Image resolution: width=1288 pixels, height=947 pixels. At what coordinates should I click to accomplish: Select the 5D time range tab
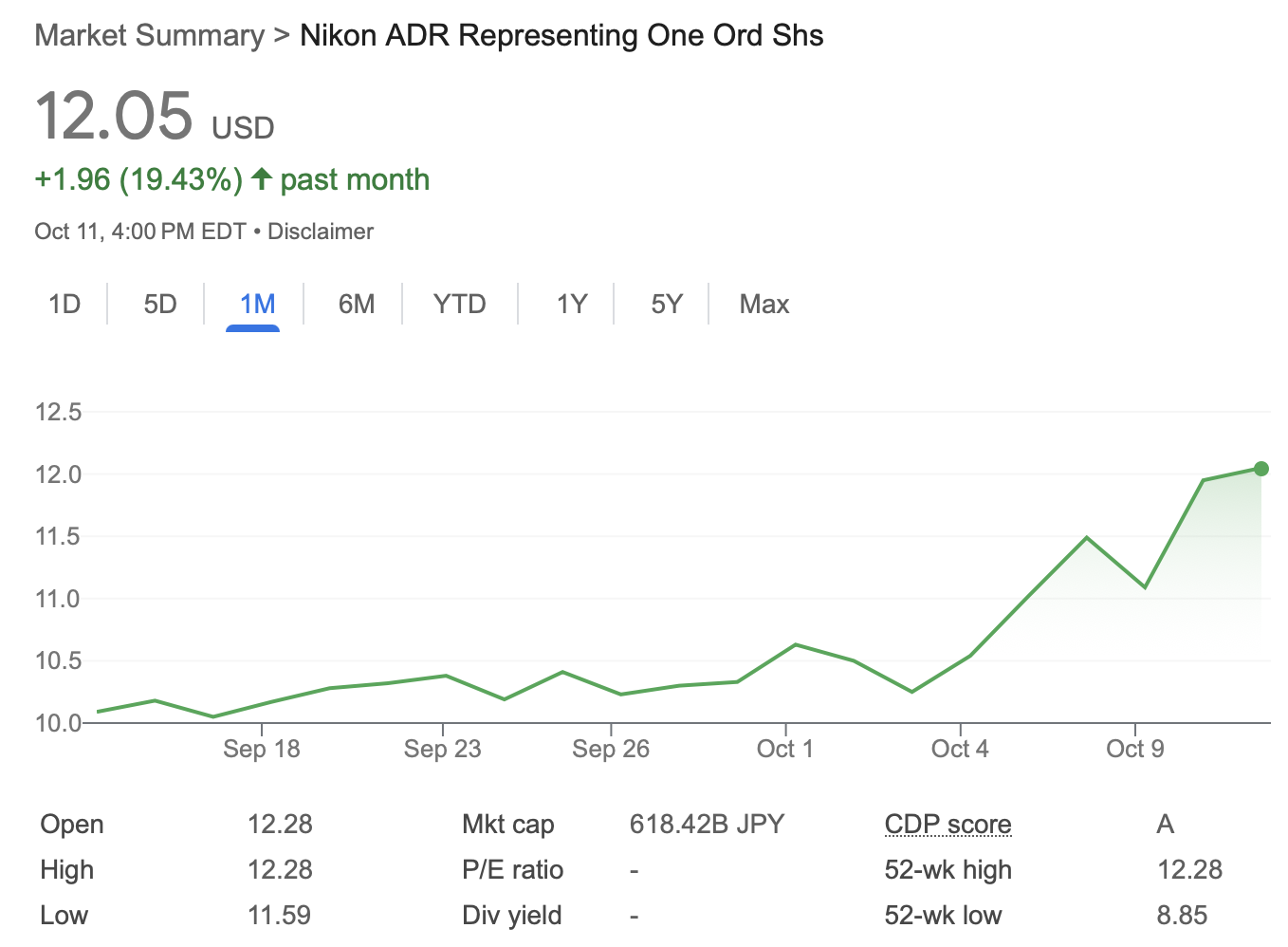point(160,304)
